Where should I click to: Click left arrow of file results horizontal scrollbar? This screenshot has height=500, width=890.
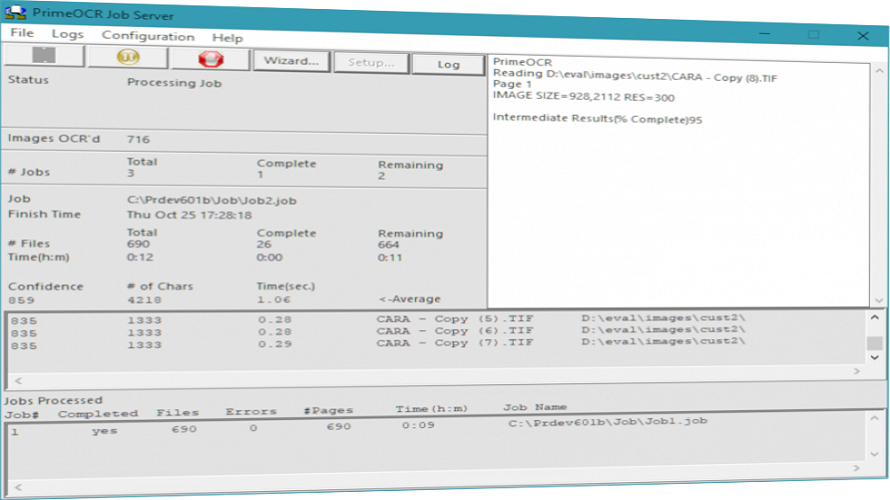tap(18, 380)
